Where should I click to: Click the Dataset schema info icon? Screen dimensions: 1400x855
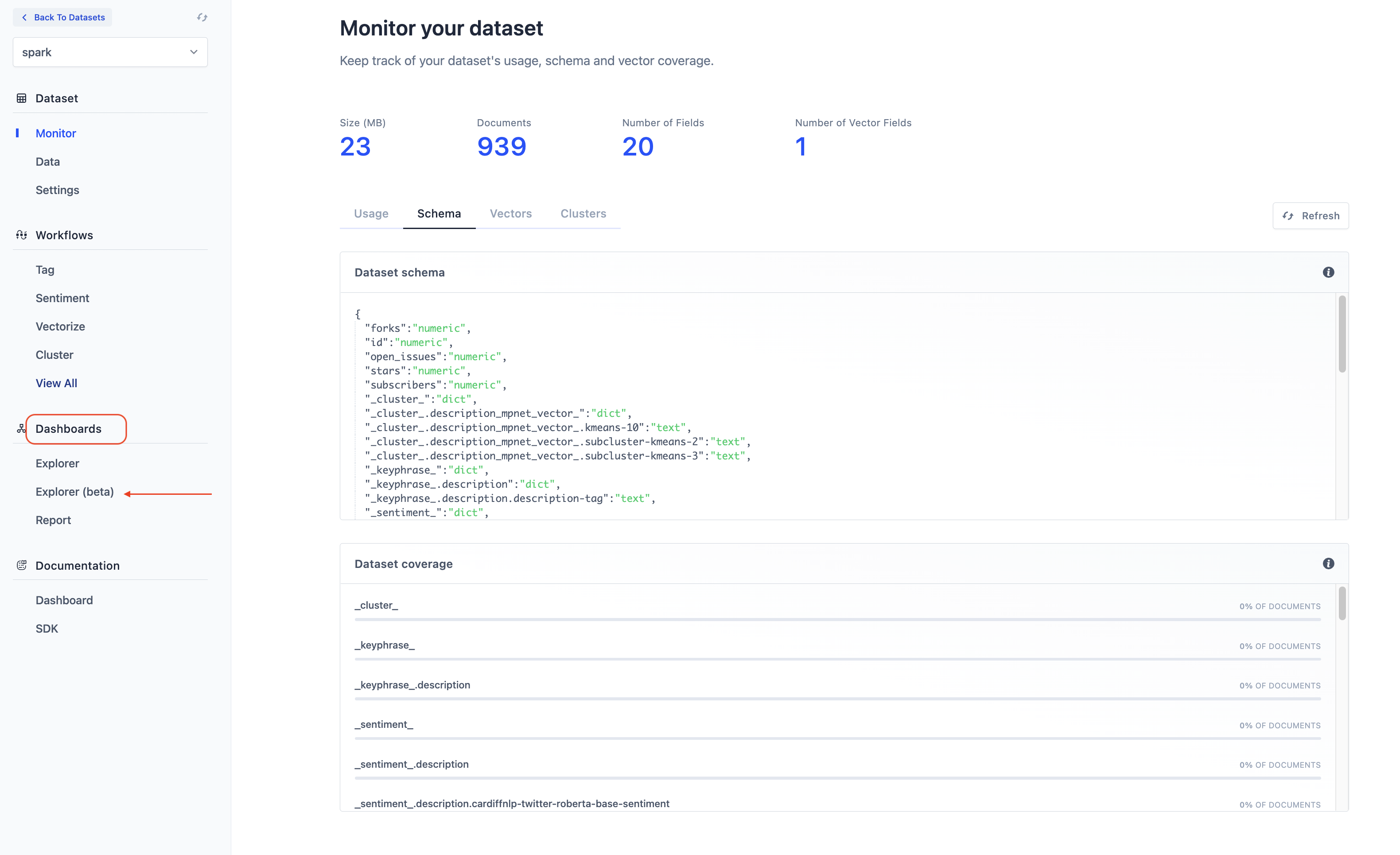1328,272
